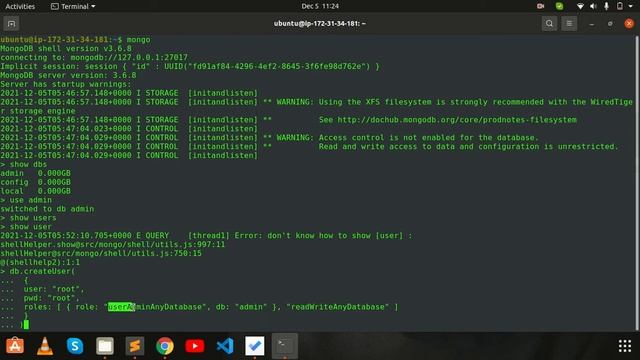Click the "db.createUser(" command line
The width and height of the screenshot is (640, 360).
(x=38, y=271)
